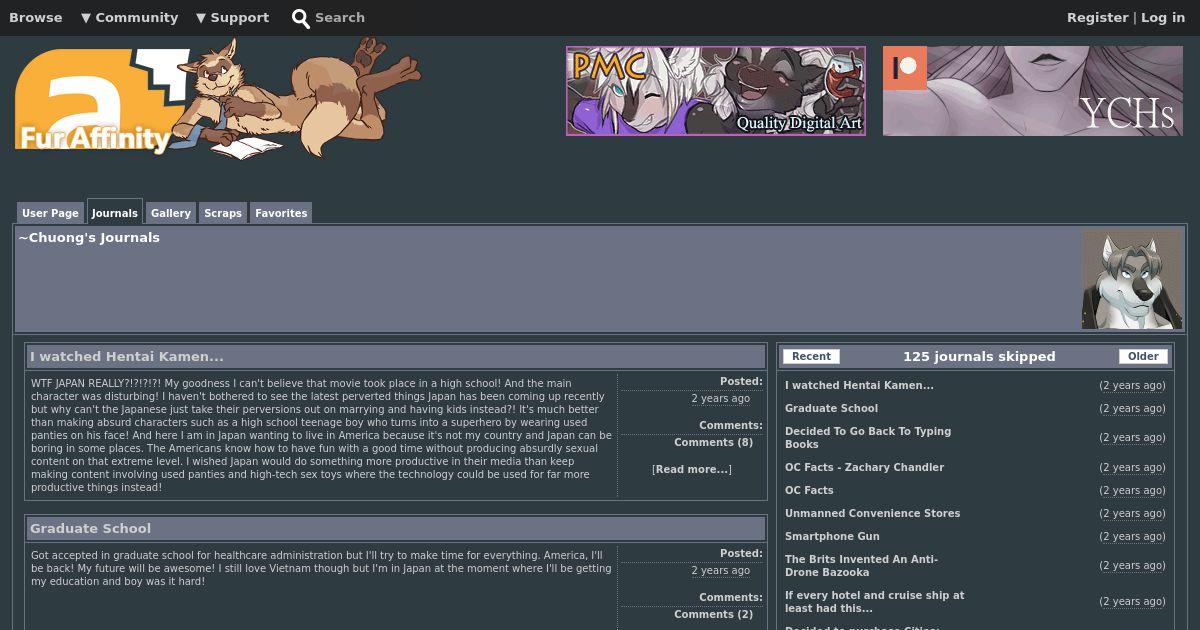Viewport: 1200px width, 630px height.
Task: Open the Browse page
Action: click(36, 17)
